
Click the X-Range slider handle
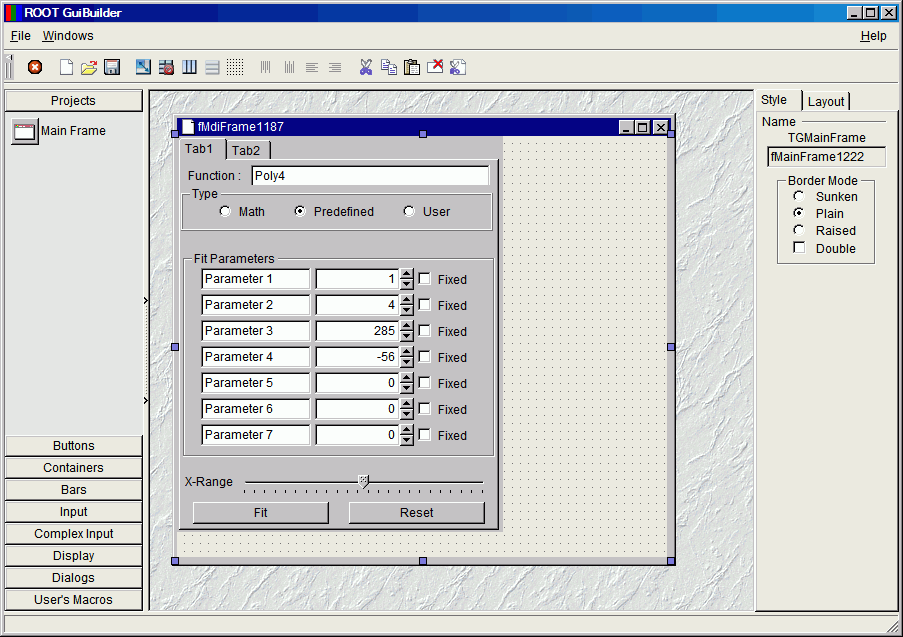364,481
